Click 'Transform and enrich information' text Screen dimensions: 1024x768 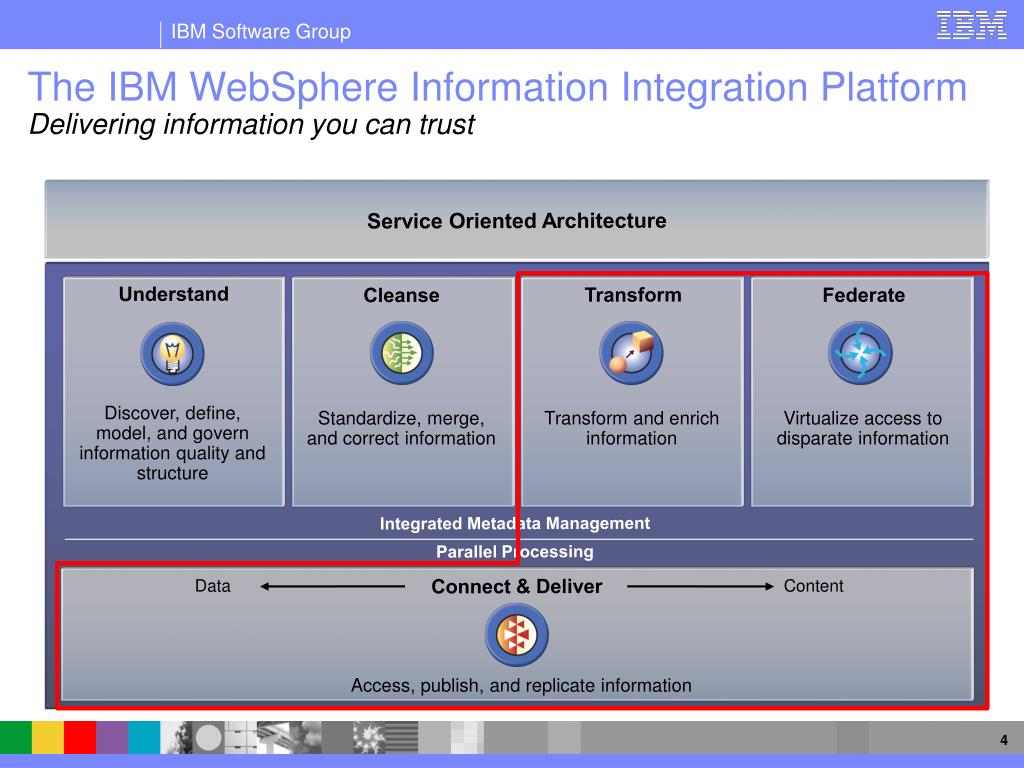click(632, 428)
